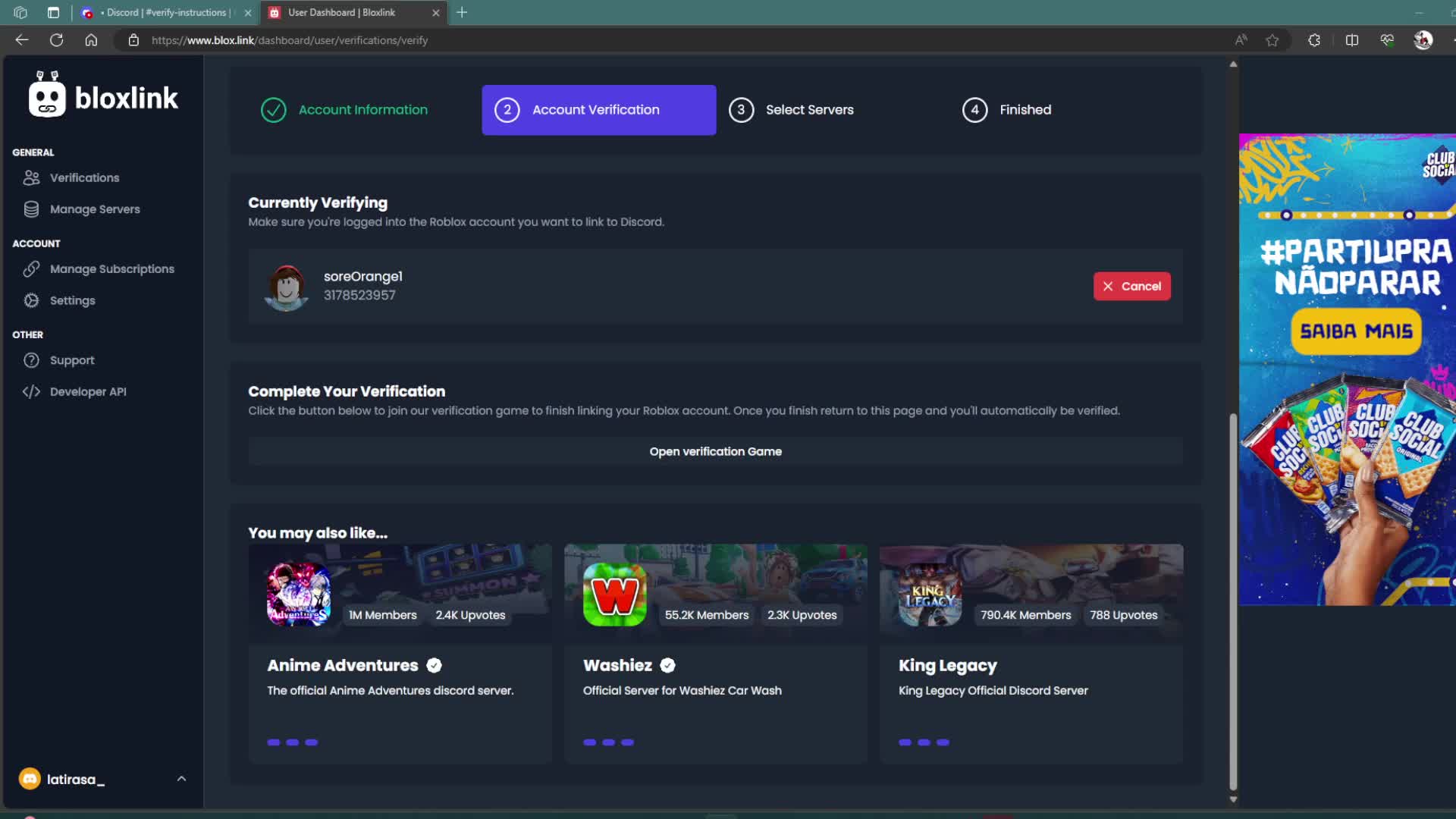Click the green checkmark on Account Information
This screenshot has height=819, width=1456.
(x=273, y=110)
